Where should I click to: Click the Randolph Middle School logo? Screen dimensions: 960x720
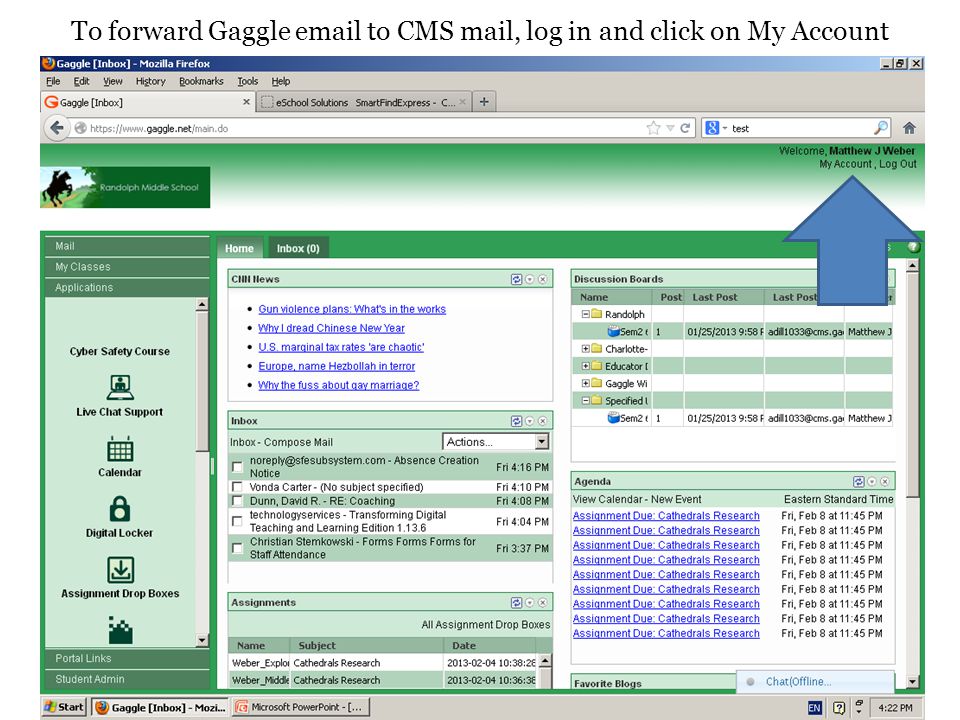click(125, 187)
